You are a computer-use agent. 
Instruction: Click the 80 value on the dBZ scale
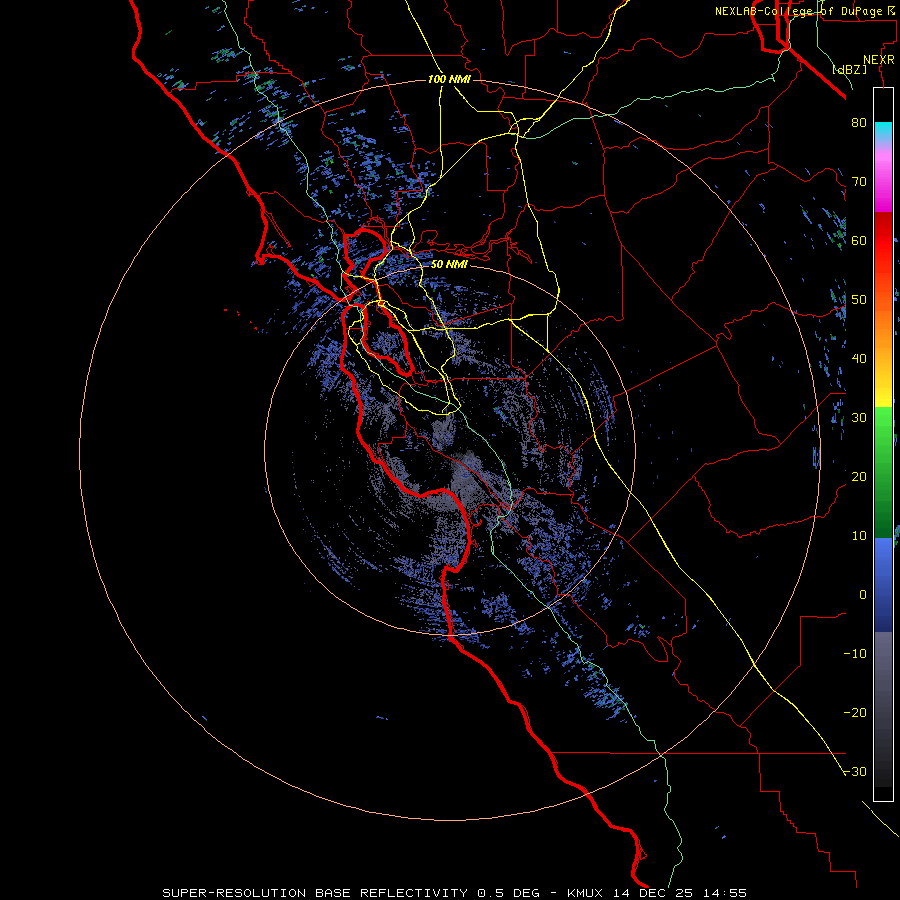(x=859, y=122)
